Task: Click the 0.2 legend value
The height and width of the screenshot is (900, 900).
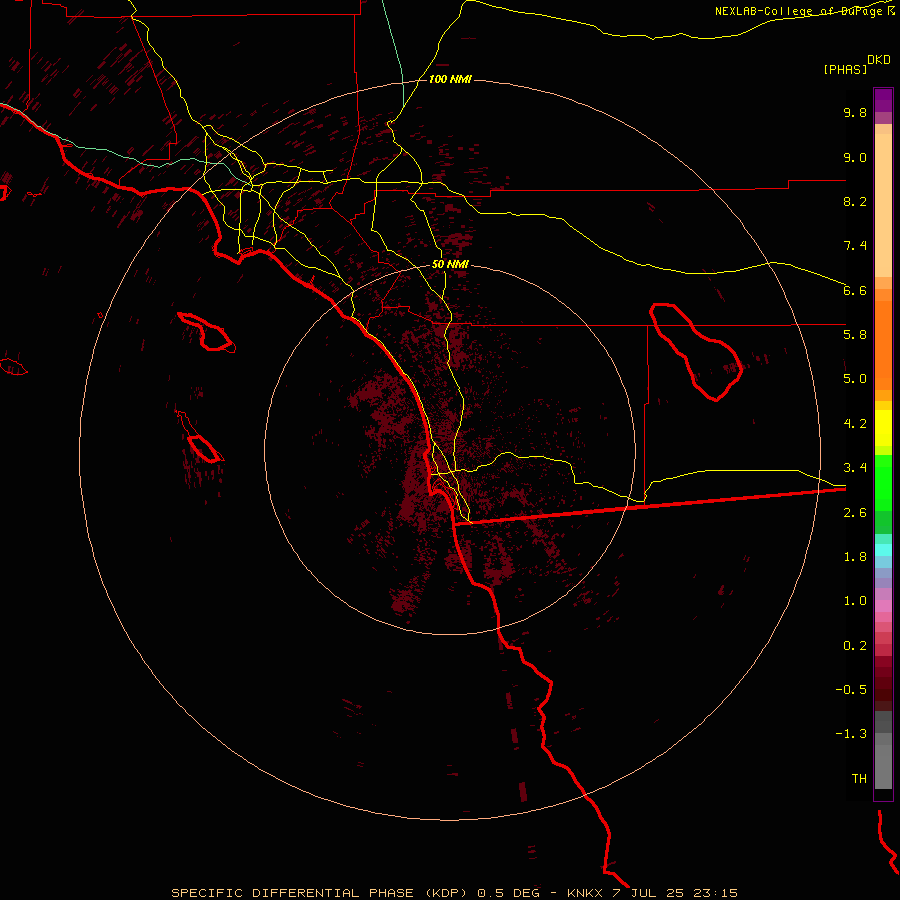Action: click(855, 646)
